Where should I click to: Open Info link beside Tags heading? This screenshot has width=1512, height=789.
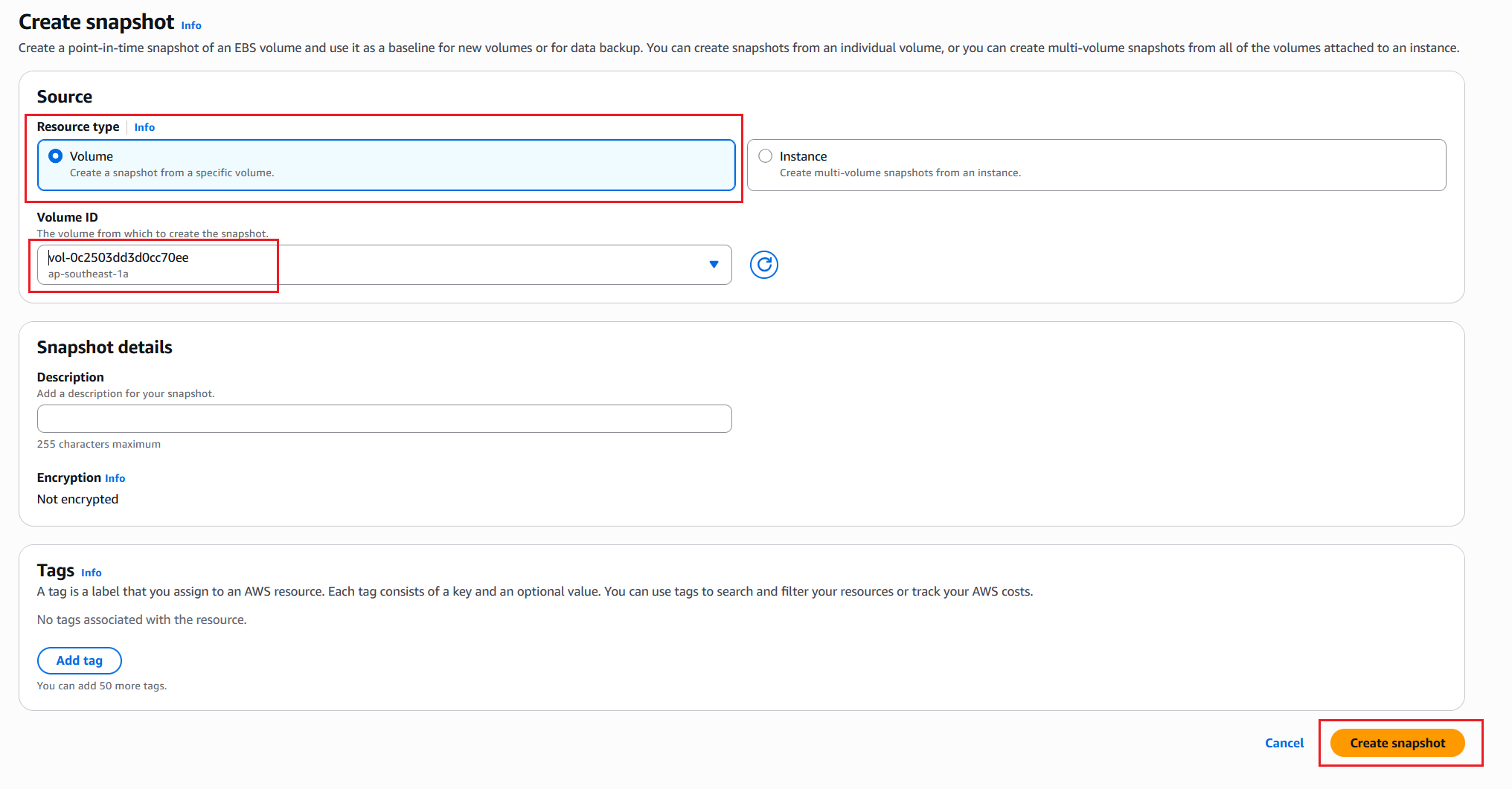91,573
